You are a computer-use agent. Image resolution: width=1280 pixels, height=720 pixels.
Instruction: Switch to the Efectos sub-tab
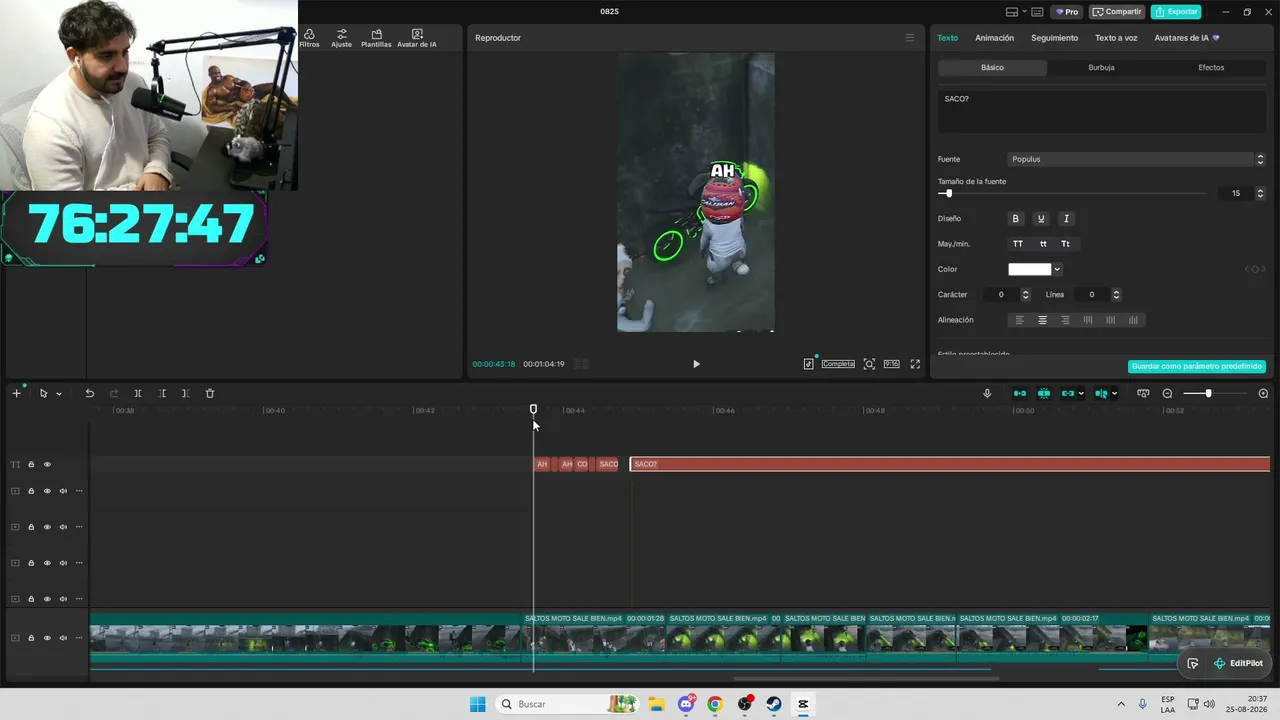(x=1211, y=68)
